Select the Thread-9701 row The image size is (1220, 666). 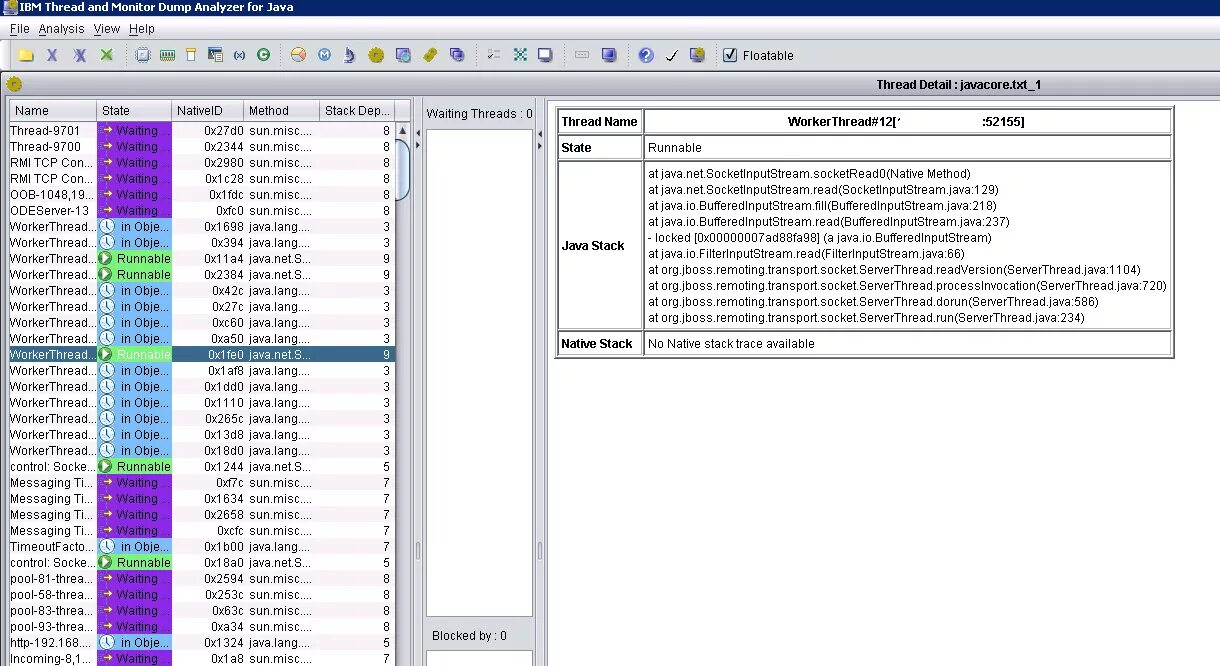202,130
